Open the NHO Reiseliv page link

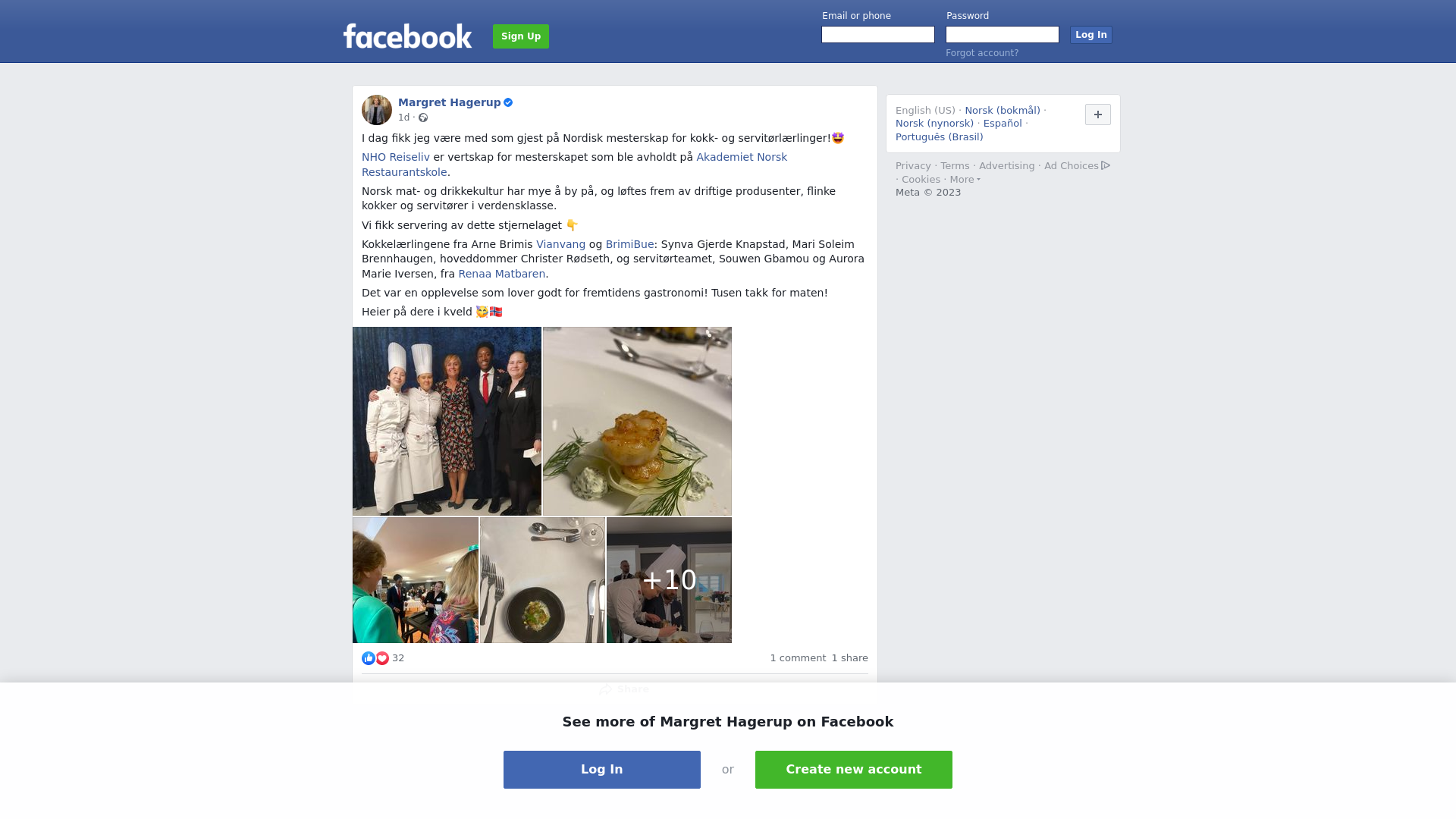(396, 157)
